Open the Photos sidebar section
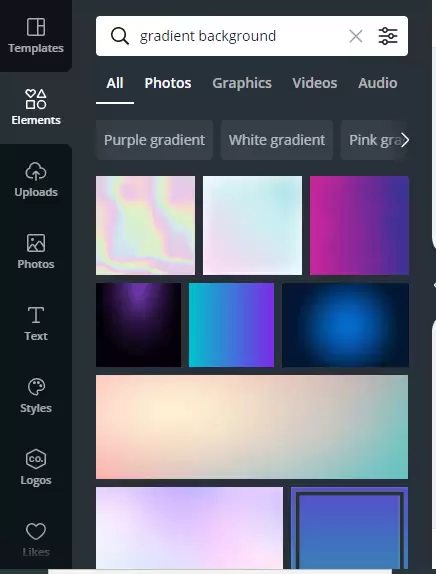 [x=36, y=252]
